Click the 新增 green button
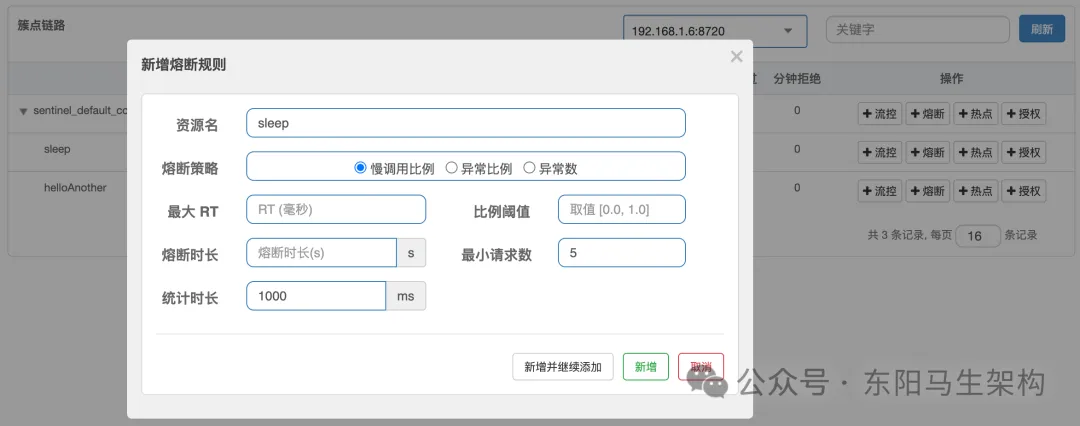Screen dimensions: 1080x426 tap(645, 367)
